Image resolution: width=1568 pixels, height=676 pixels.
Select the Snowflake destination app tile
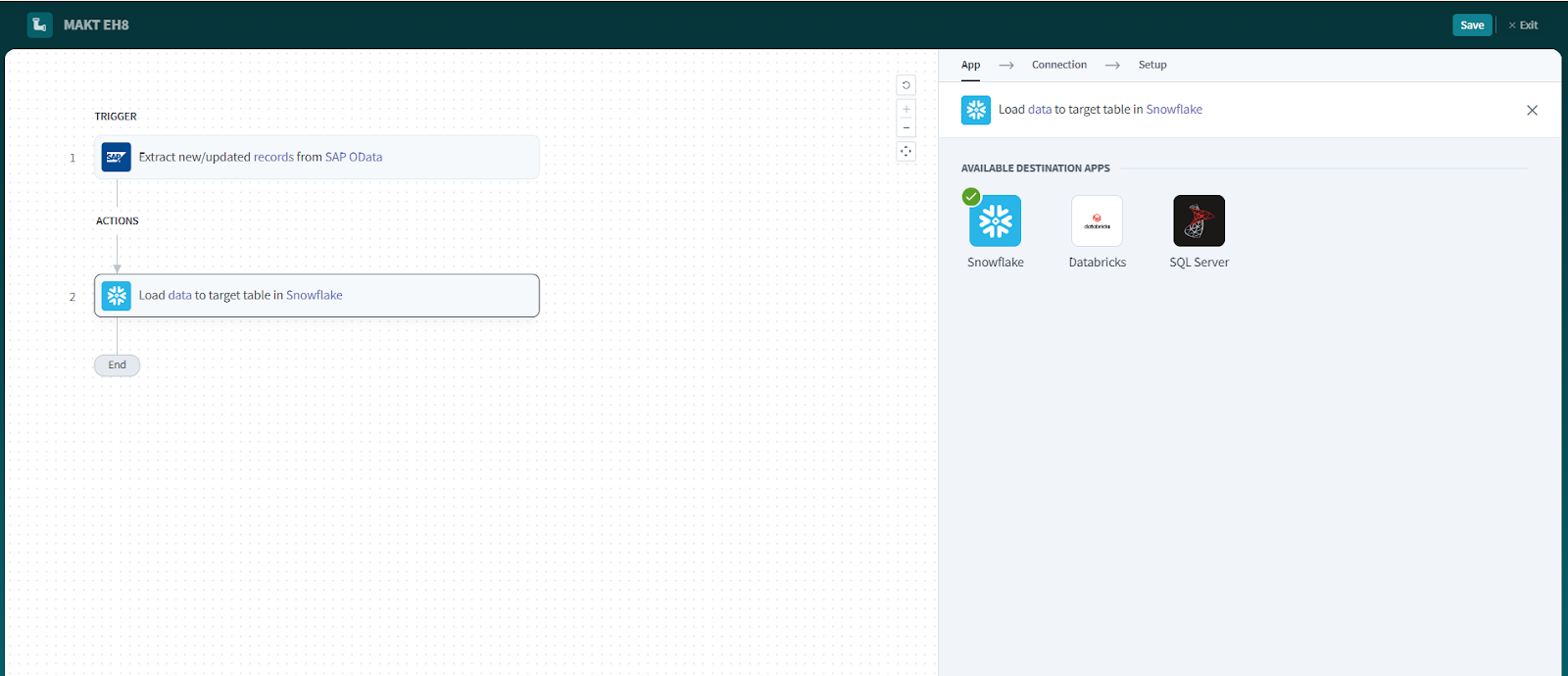point(996,220)
